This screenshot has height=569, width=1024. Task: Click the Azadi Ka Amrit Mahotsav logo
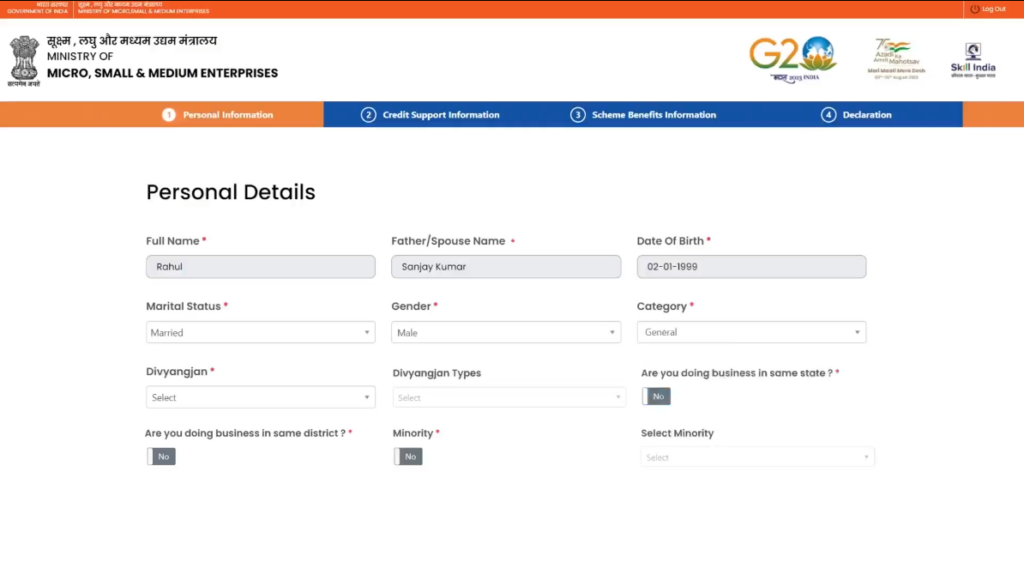[x=897, y=58]
